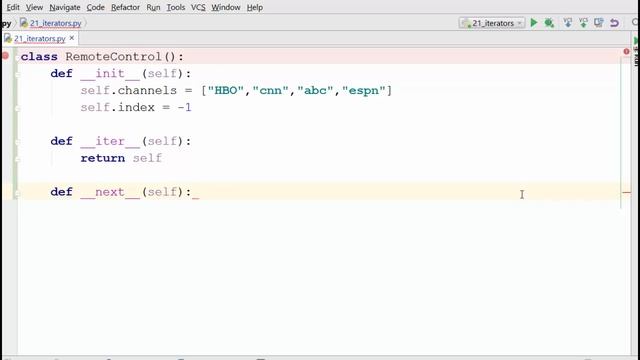Image resolution: width=640 pixels, height=360 pixels.
Task: Jump to the error stripe mark near __next__ line
Action: coord(627,192)
